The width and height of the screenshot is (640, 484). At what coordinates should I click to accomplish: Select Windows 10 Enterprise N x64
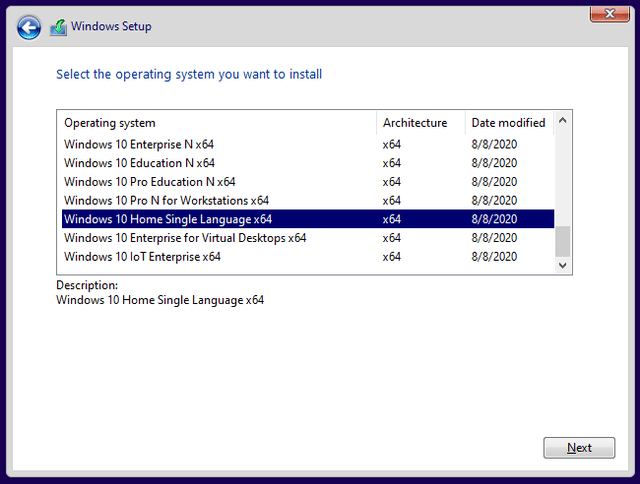tap(308, 144)
